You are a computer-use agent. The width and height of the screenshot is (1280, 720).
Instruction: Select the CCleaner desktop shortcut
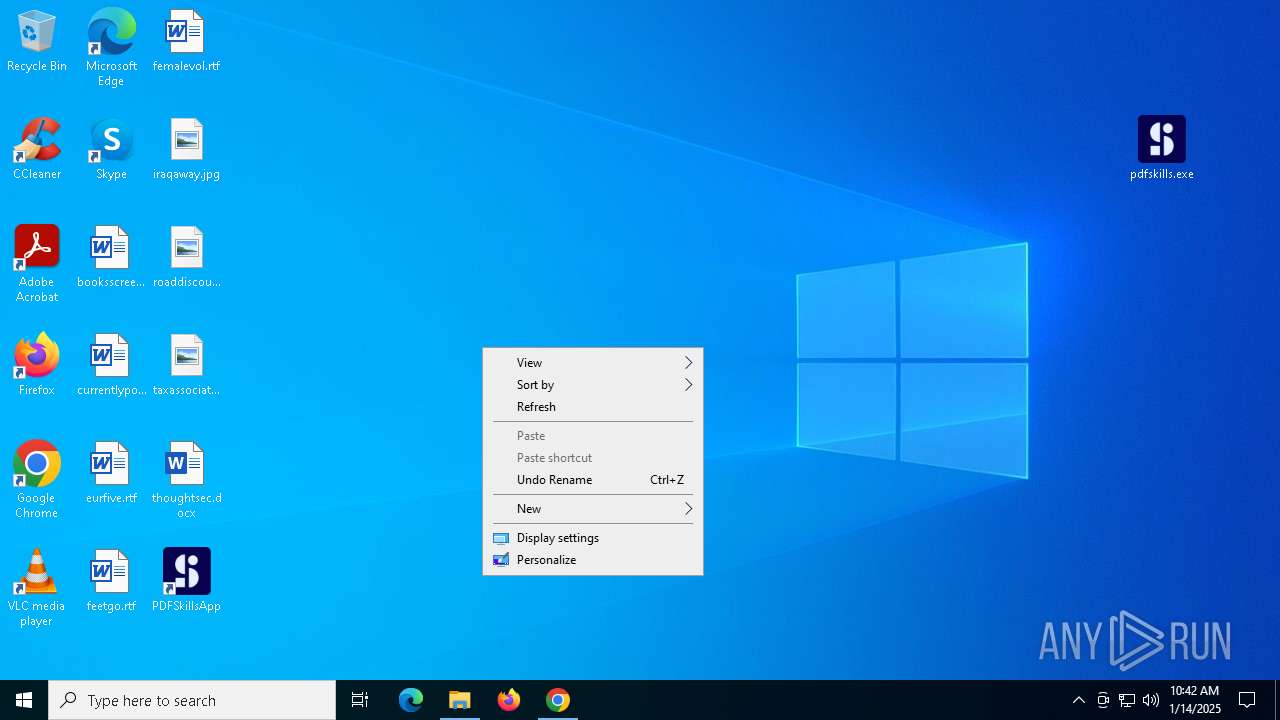tap(37, 150)
